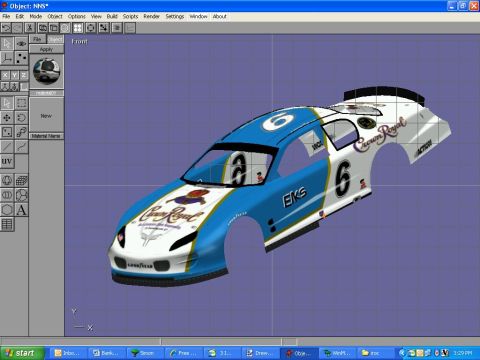Image resolution: width=480 pixels, height=360 pixels.
Task: Open the File menu
Action: 6,16
